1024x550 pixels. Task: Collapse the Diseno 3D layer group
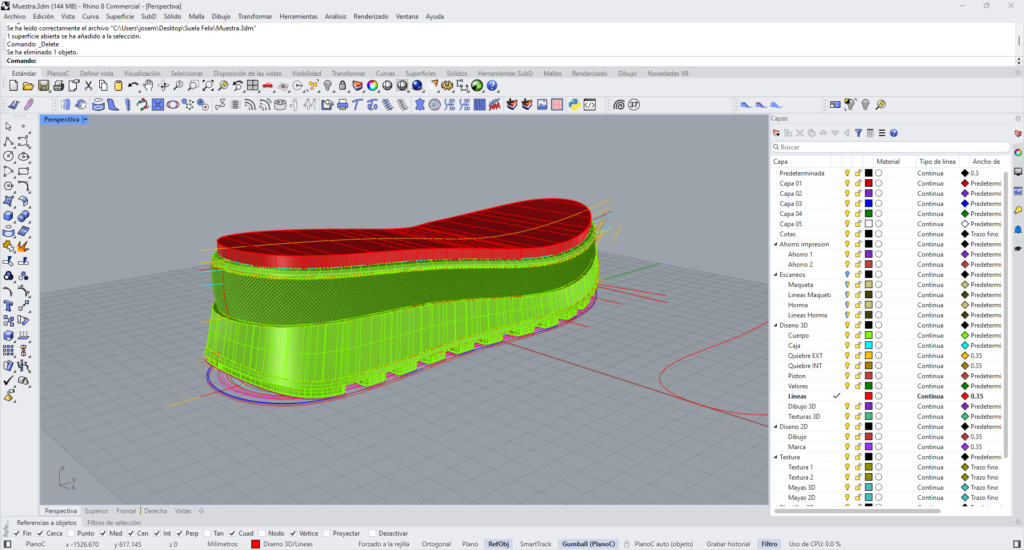777,325
